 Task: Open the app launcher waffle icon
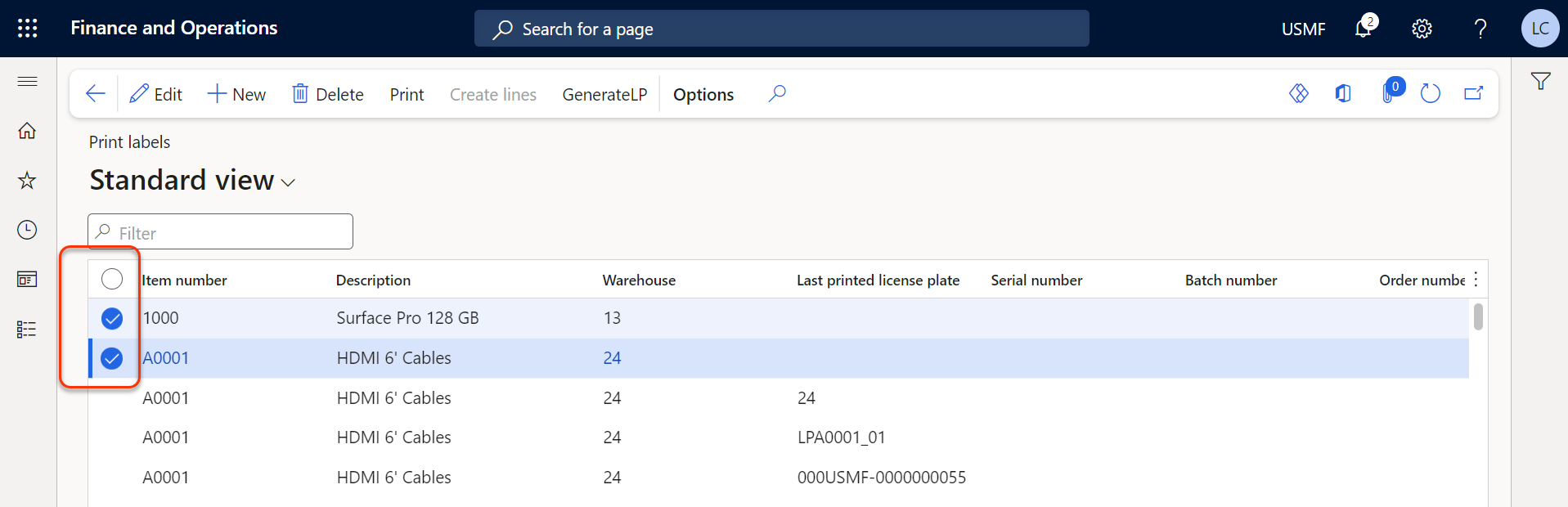28,29
